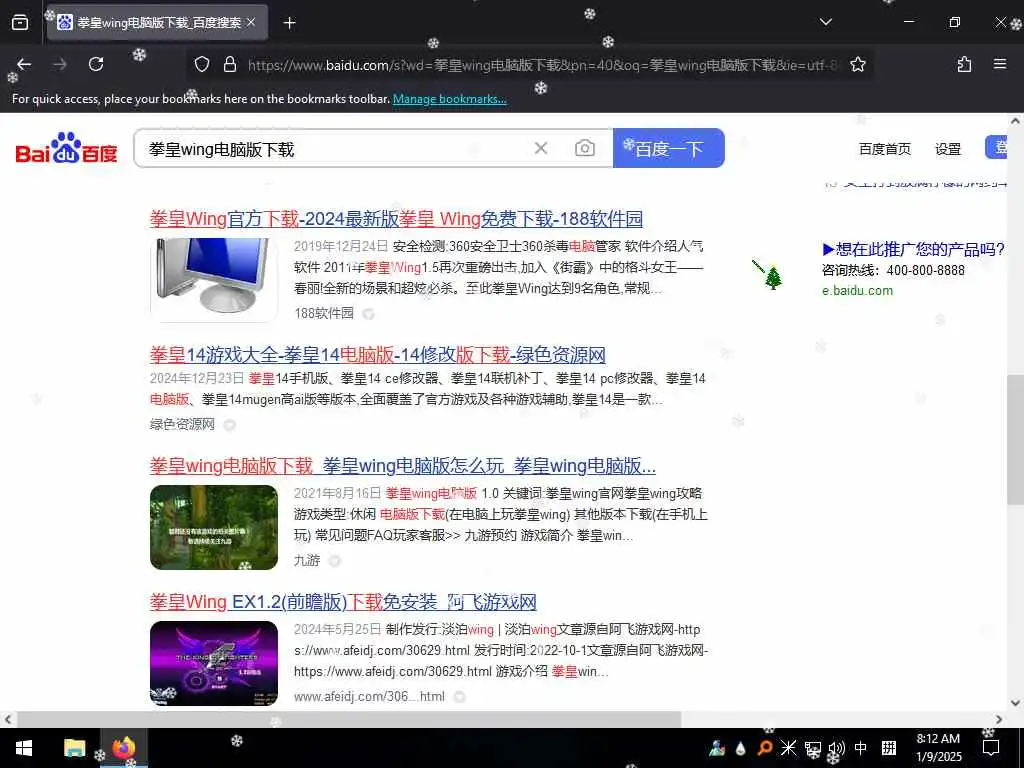Open computer monitor thumbnail of 188软件园 result
Image resolution: width=1024 pixels, height=768 pixels.
(x=214, y=280)
